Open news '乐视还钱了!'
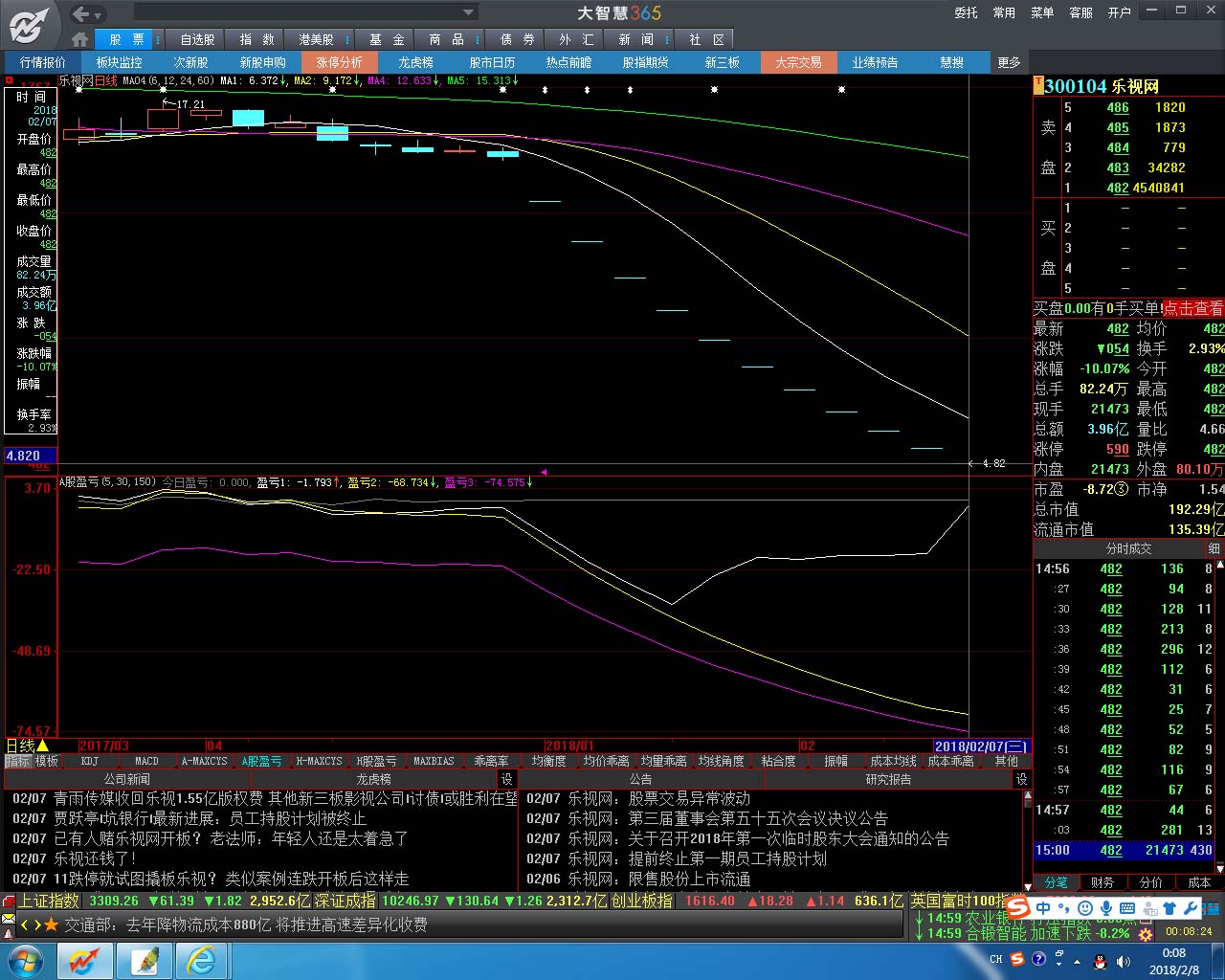This screenshot has width=1225, height=980. [96, 858]
